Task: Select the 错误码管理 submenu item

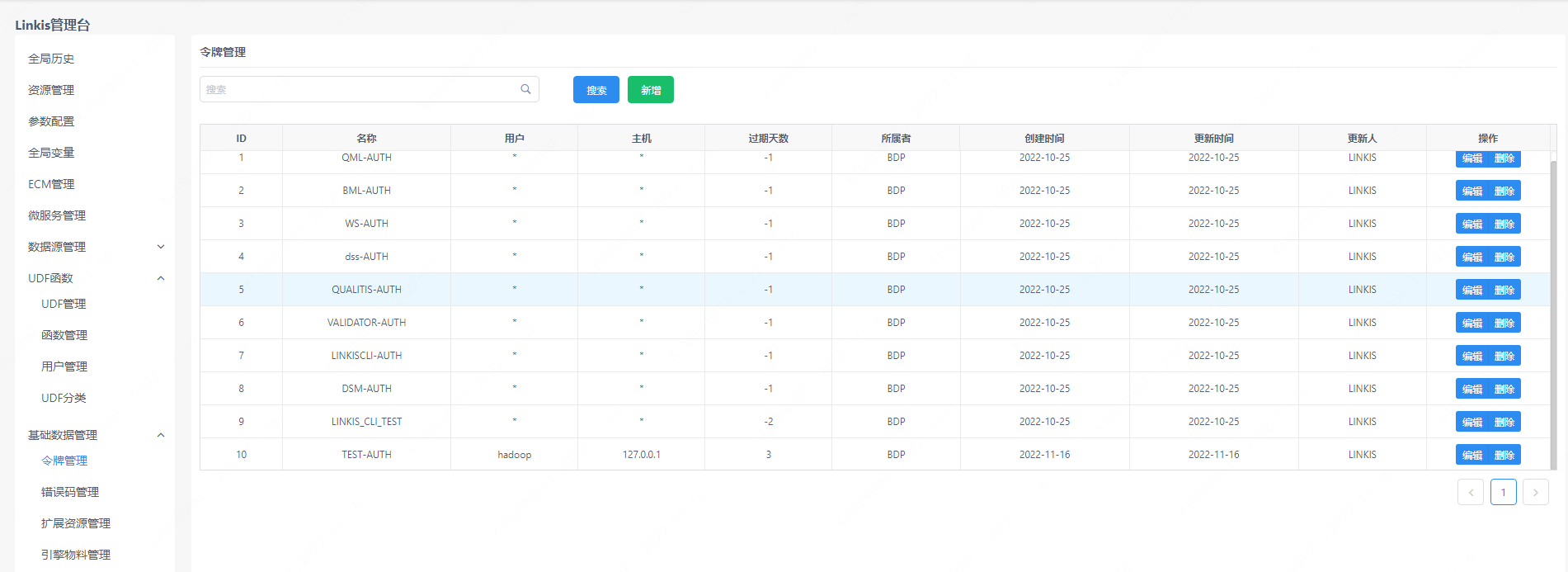Action: pos(70,492)
